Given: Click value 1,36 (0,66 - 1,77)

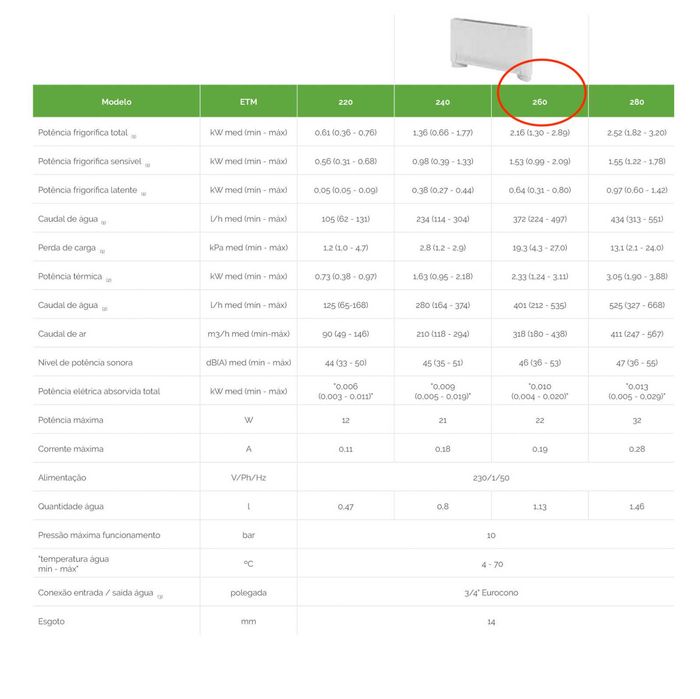Looking at the screenshot, I should pos(442,133).
